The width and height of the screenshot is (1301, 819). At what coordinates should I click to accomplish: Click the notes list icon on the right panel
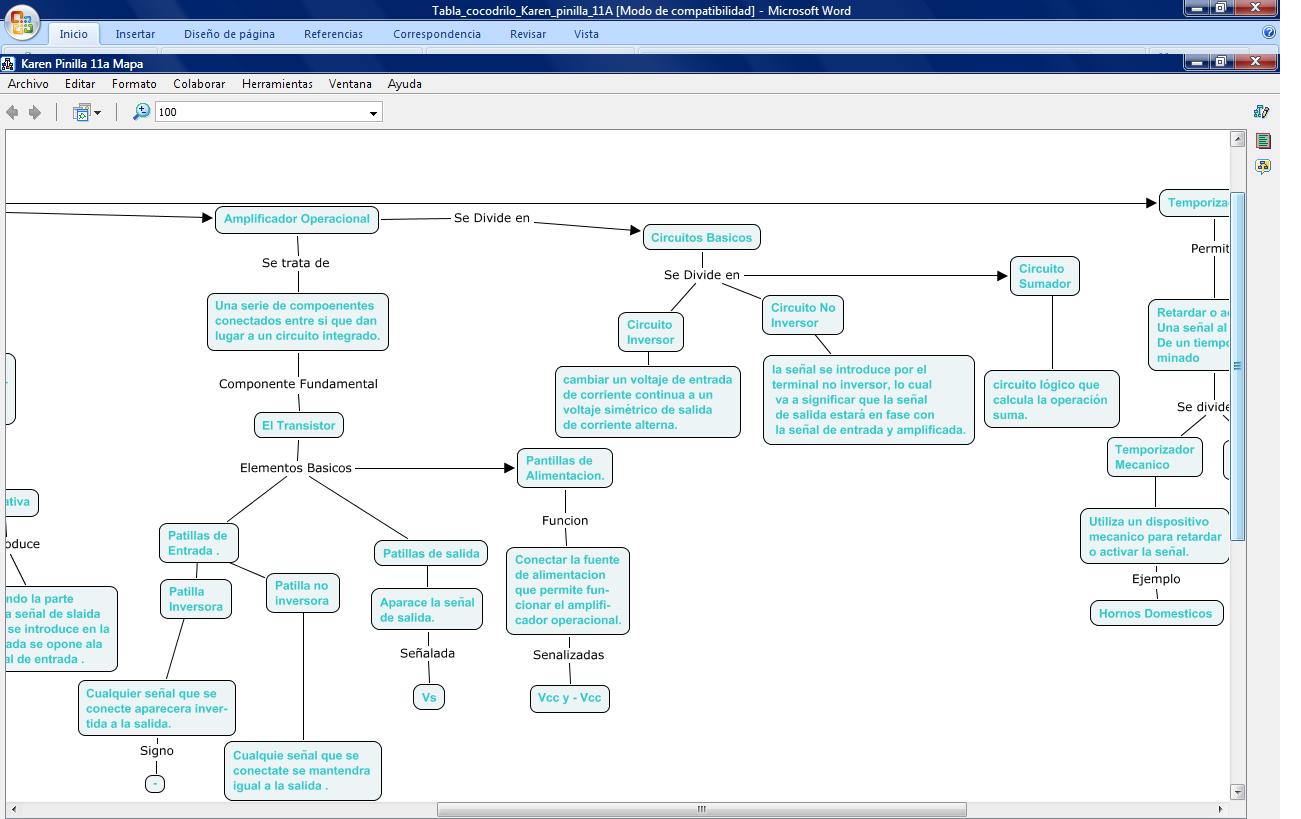pyautogui.click(x=1263, y=141)
